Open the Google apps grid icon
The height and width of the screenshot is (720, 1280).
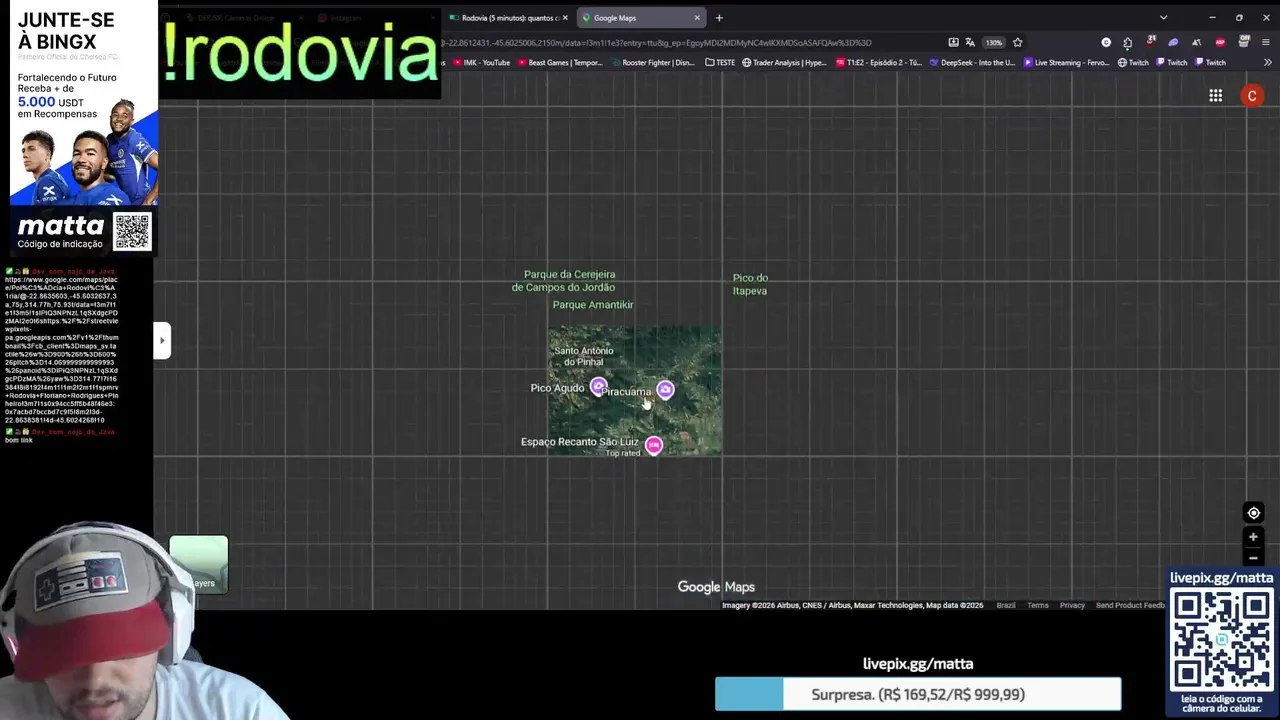coord(1215,96)
